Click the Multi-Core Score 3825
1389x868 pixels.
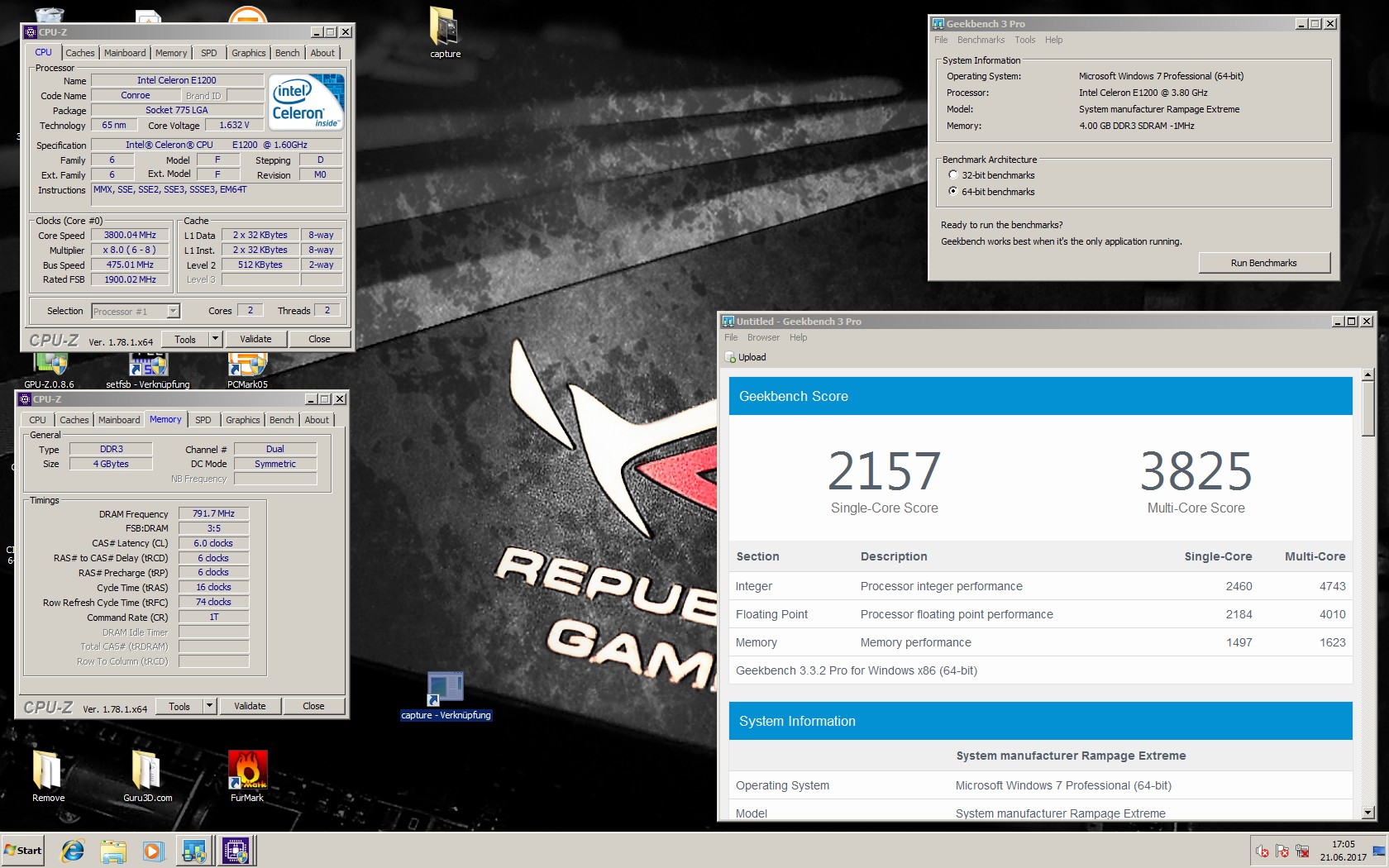click(x=1196, y=470)
